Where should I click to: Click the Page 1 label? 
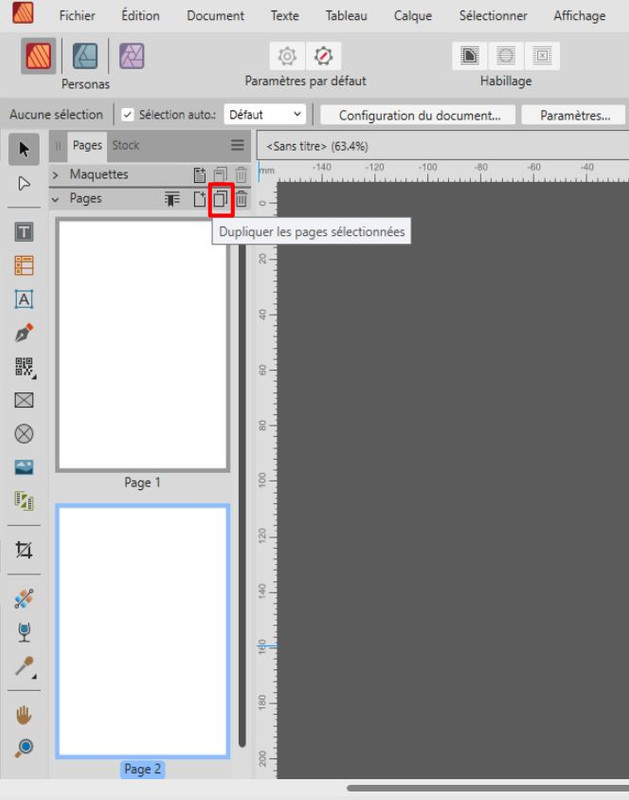142,483
